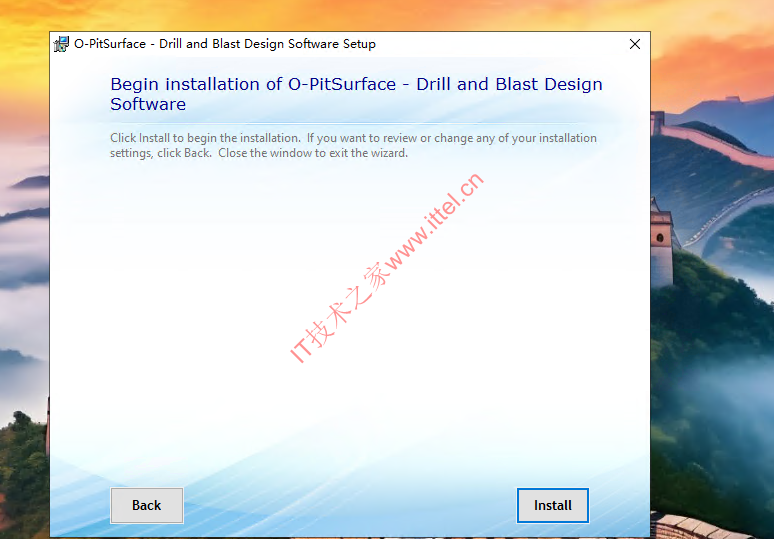
Task: Click the window title 'O-PitSurface - Drill and Blast Design Software Setup'
Action: 225,44
